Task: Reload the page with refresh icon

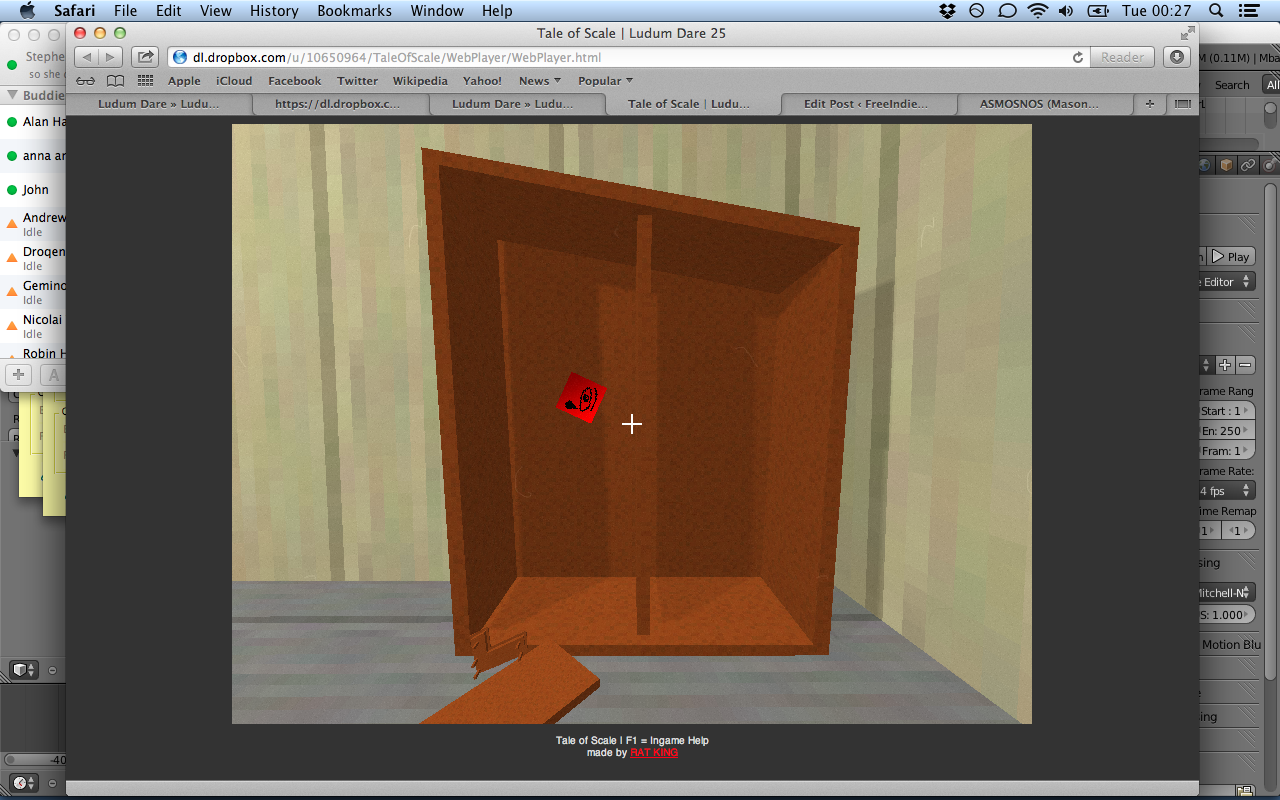Action: tap(1077, 58)
